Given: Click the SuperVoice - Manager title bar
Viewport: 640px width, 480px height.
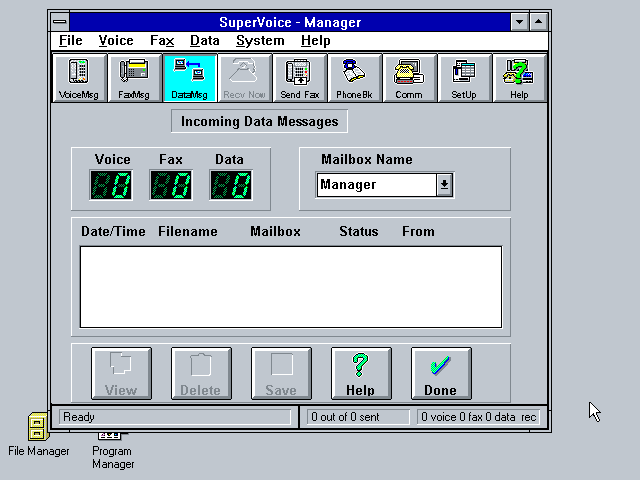Looking at the screenshot, I should point(290,22).
